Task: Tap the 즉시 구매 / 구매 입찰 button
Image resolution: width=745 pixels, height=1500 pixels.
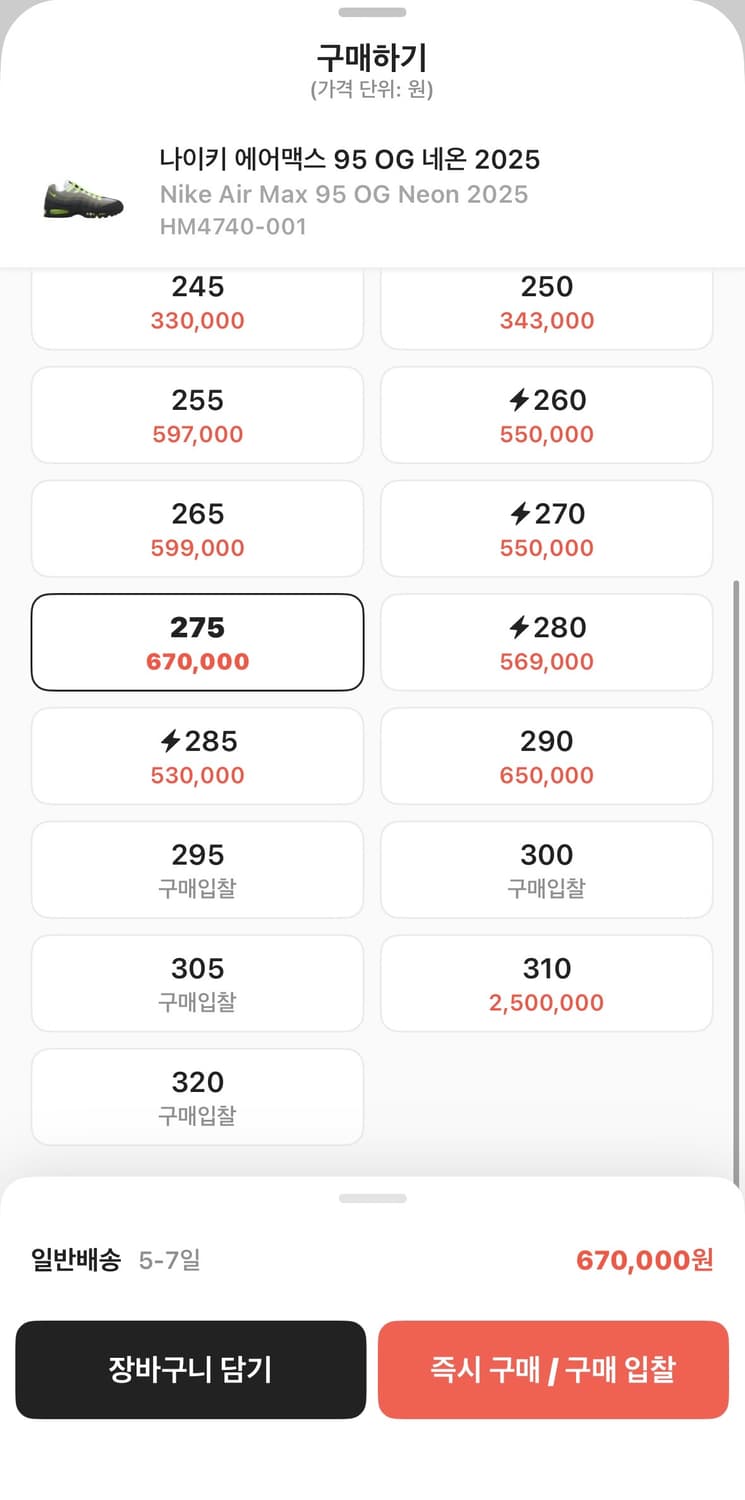Action: 553,1369
